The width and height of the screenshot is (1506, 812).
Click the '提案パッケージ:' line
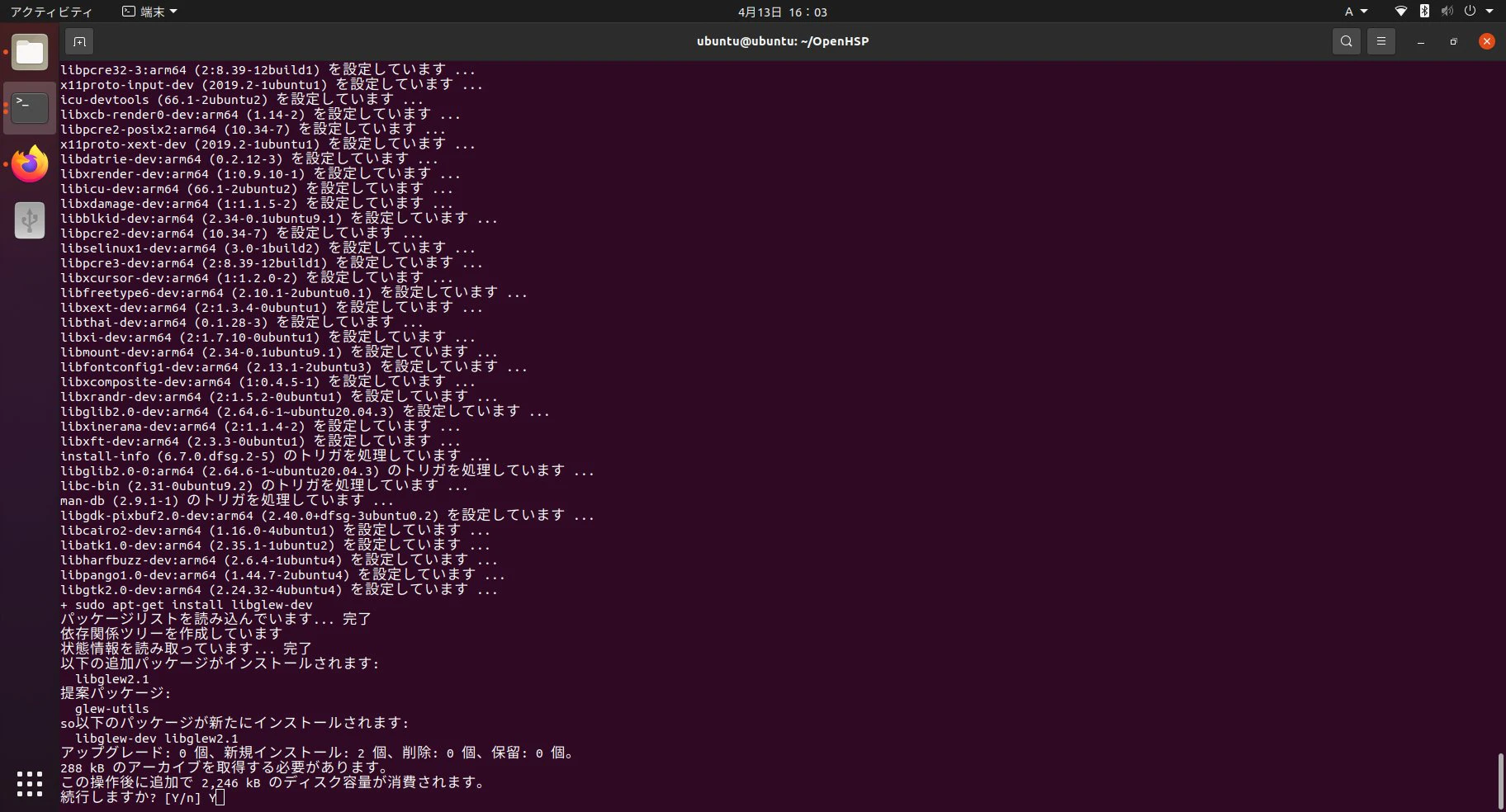[x=116, y=694]
